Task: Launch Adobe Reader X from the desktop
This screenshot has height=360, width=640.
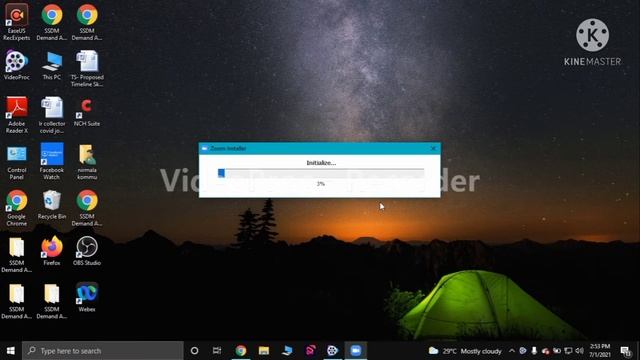Action: tap(16, 115)
